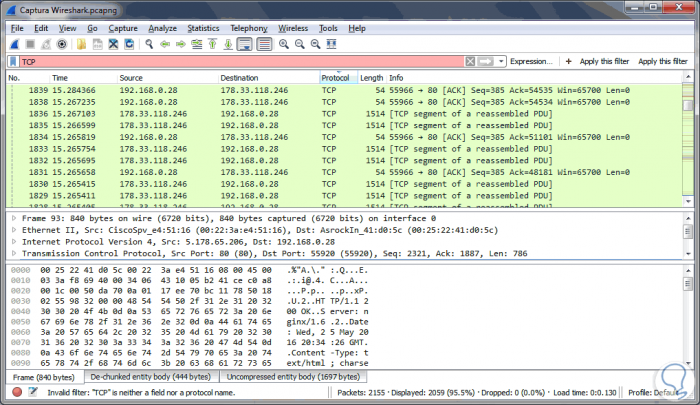Viewport: 700px width, 405px height.
Task: Sort by the Destination column header
Action: click(x=269, y=78)
